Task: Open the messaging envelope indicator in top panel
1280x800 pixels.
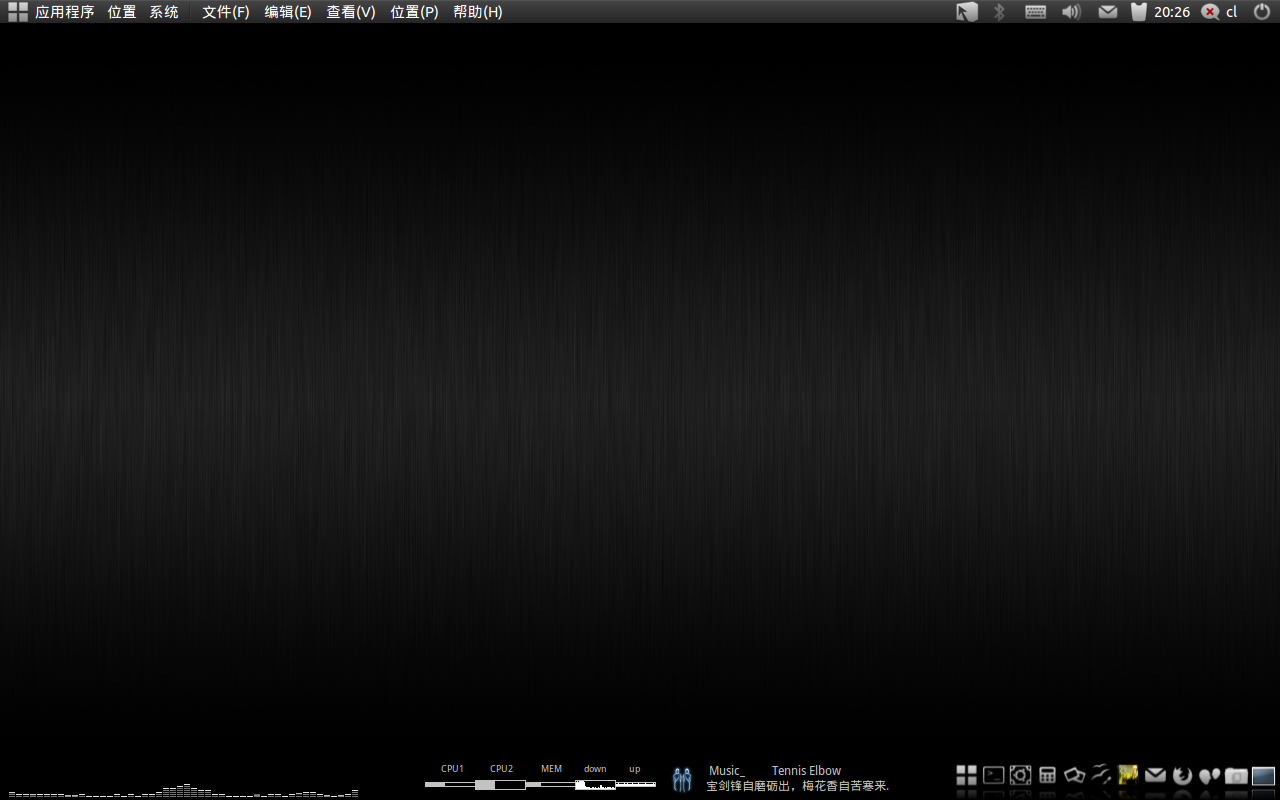Action: coord(1108,12)
